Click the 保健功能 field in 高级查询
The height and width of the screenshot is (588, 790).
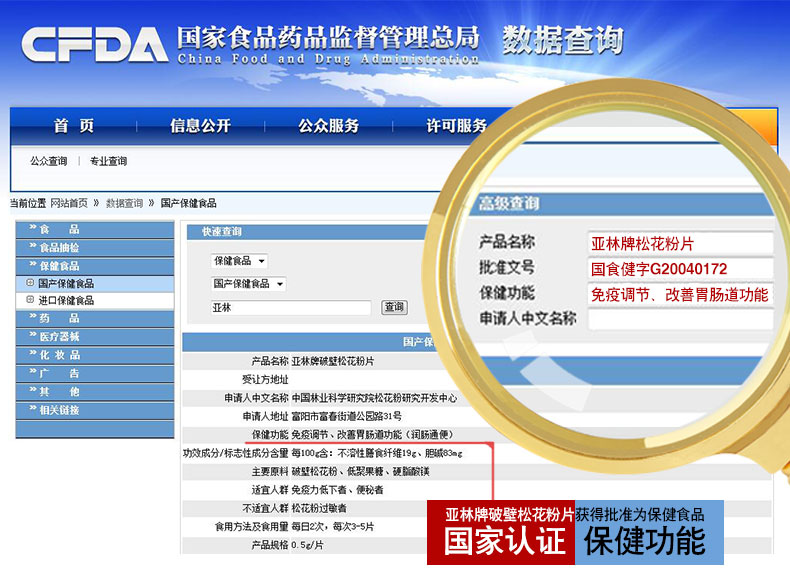coord(680,295)
